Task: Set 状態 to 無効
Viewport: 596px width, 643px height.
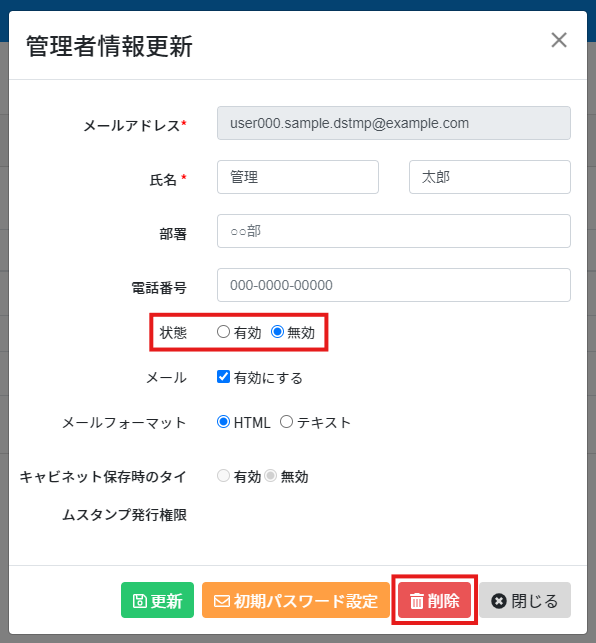Action: 277,331
